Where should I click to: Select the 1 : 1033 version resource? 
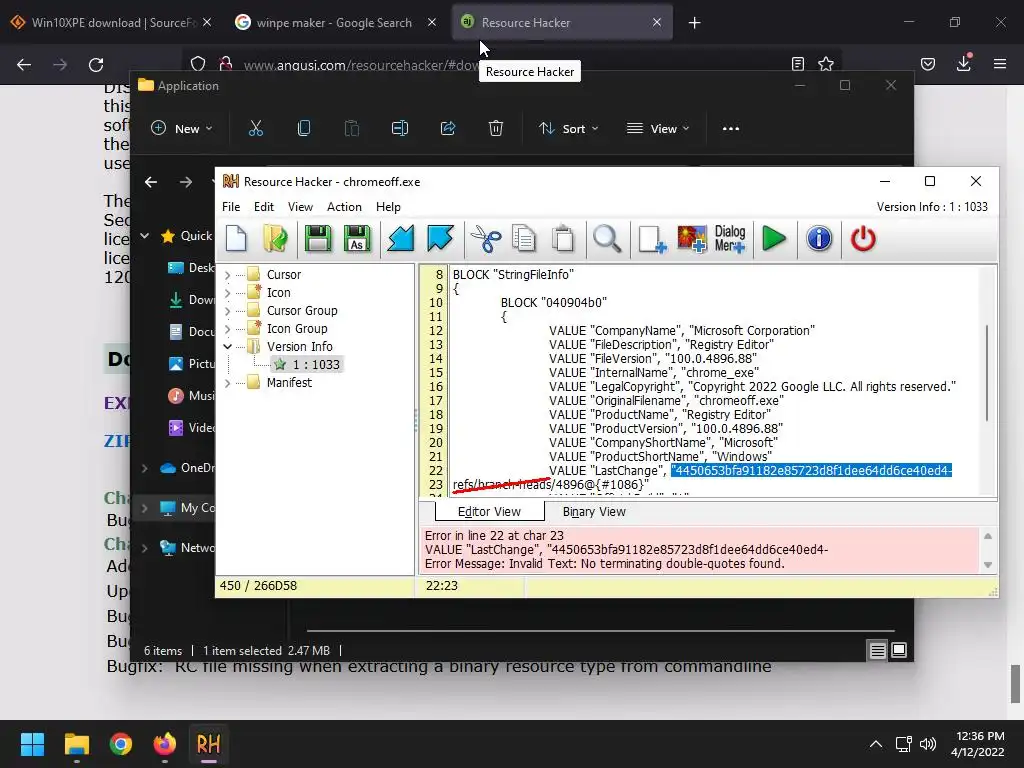[307, 364]
